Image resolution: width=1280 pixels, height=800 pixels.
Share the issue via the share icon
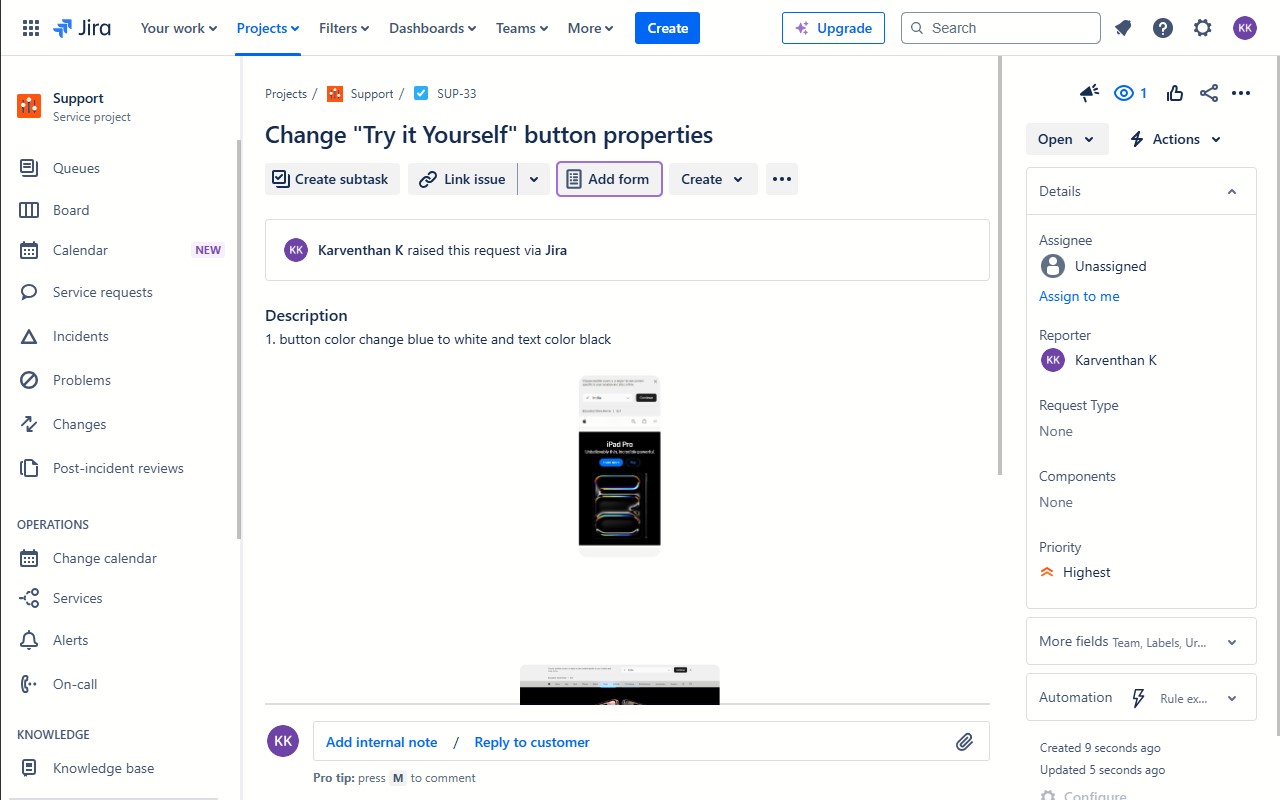(1208, 92)
